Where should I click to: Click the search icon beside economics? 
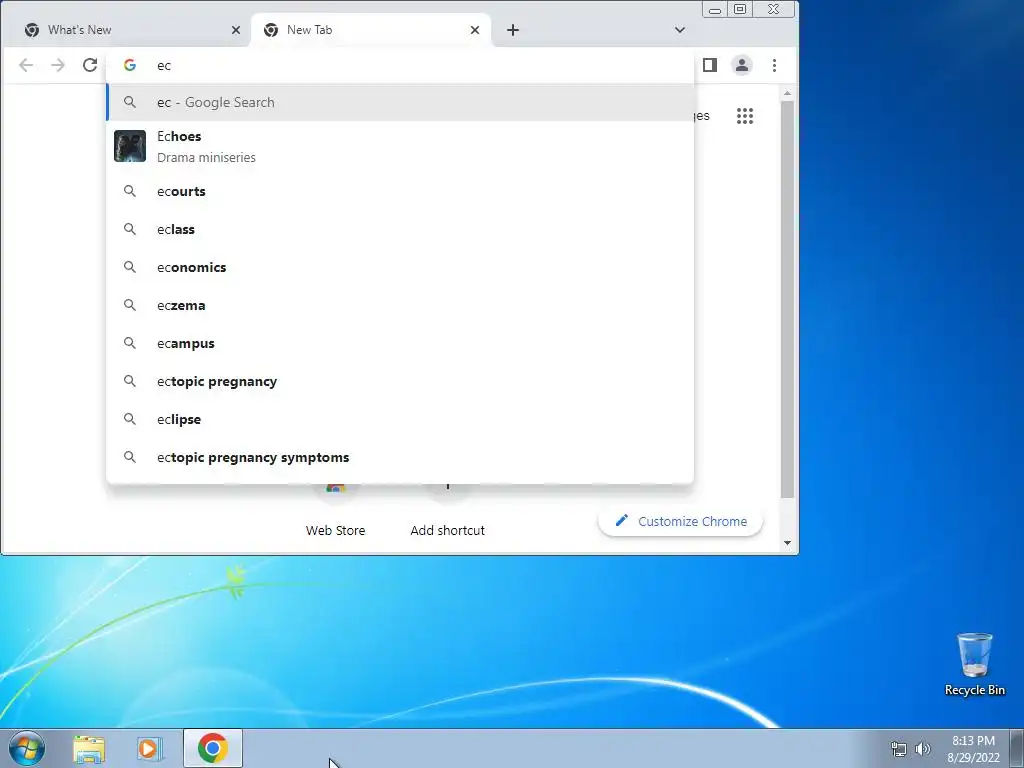pos(130,267)
